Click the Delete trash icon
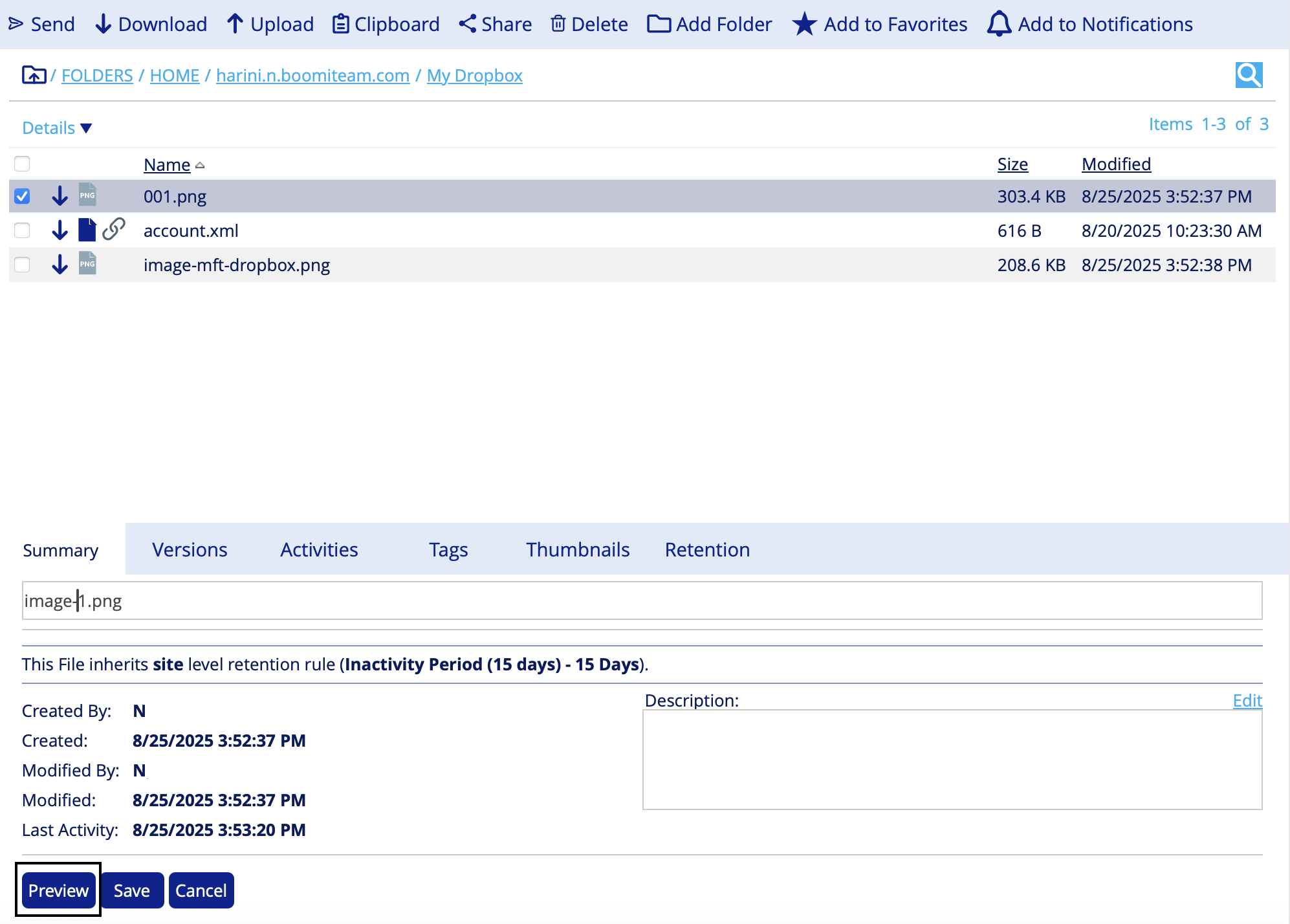The height and width of the screenshot is (924, 1290). click(x=558, y=25)
